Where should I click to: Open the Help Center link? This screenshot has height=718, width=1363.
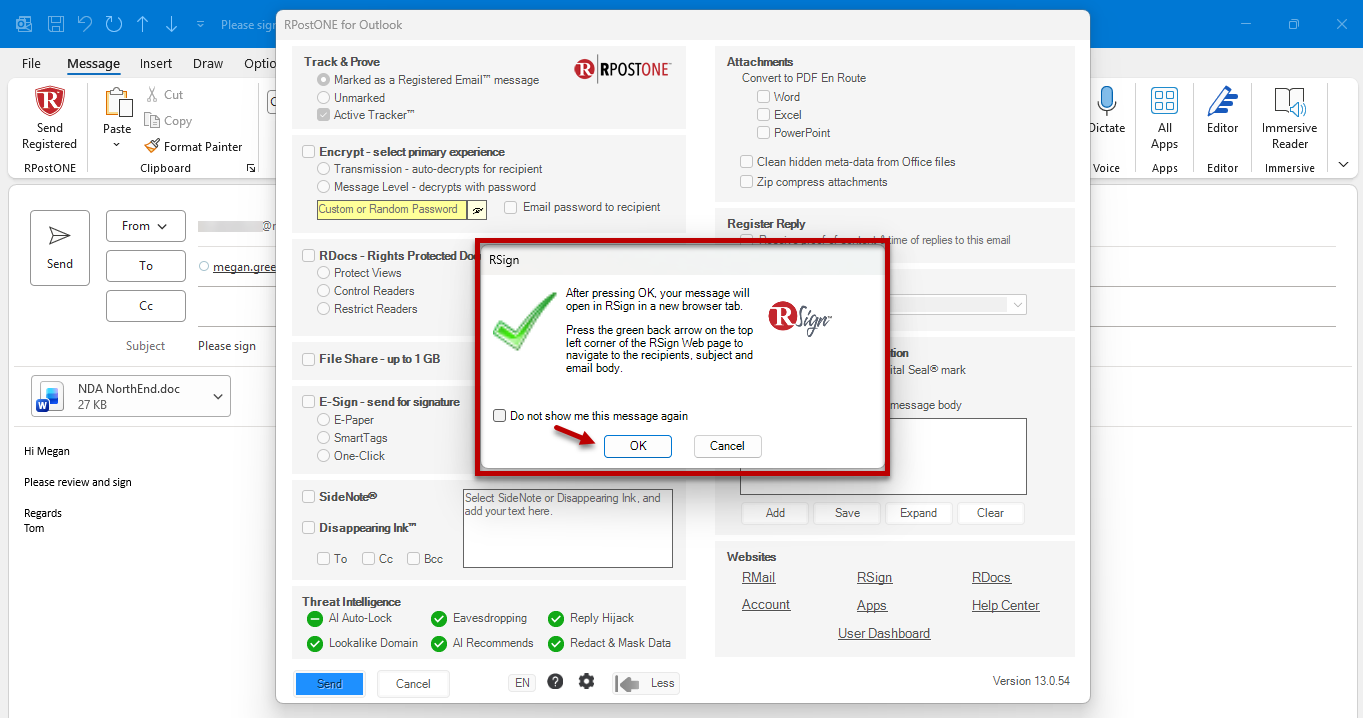click(1005, 605)
